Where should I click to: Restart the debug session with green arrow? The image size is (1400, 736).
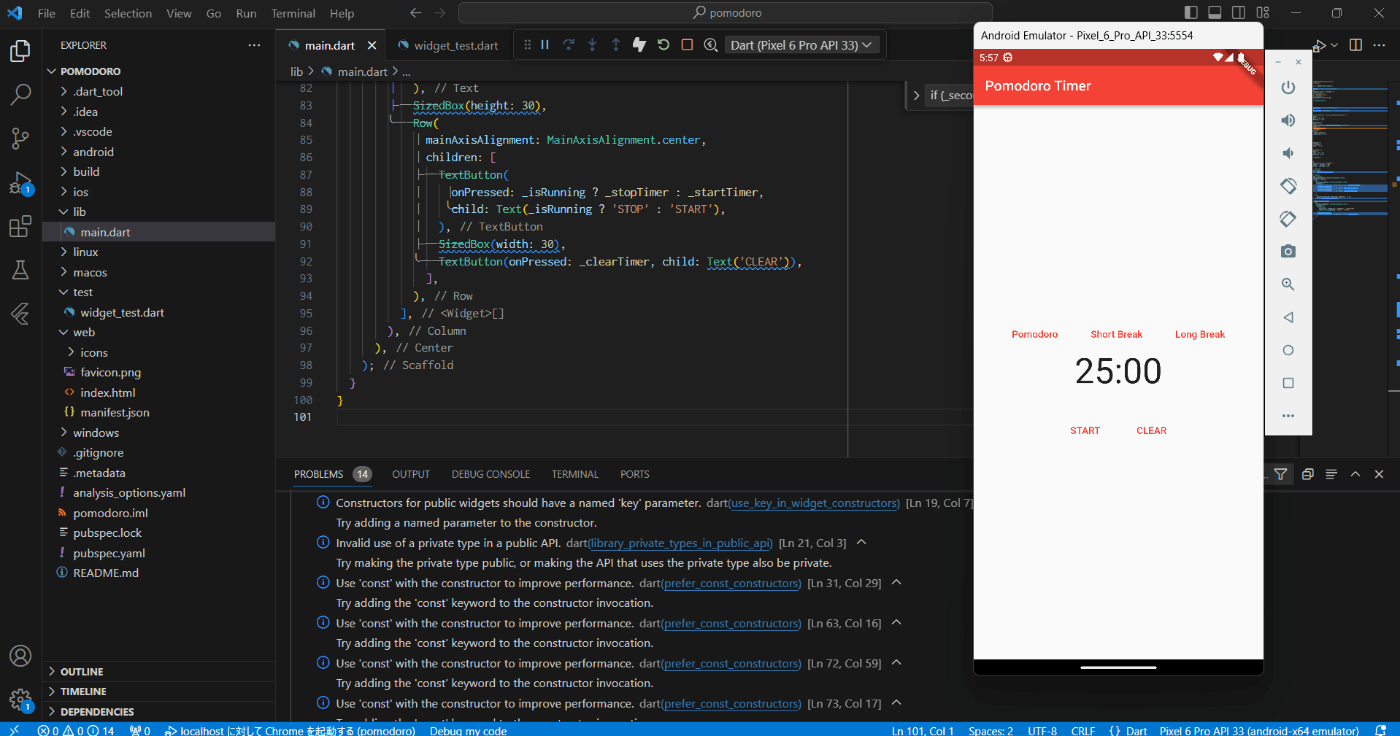click(663, 45)
